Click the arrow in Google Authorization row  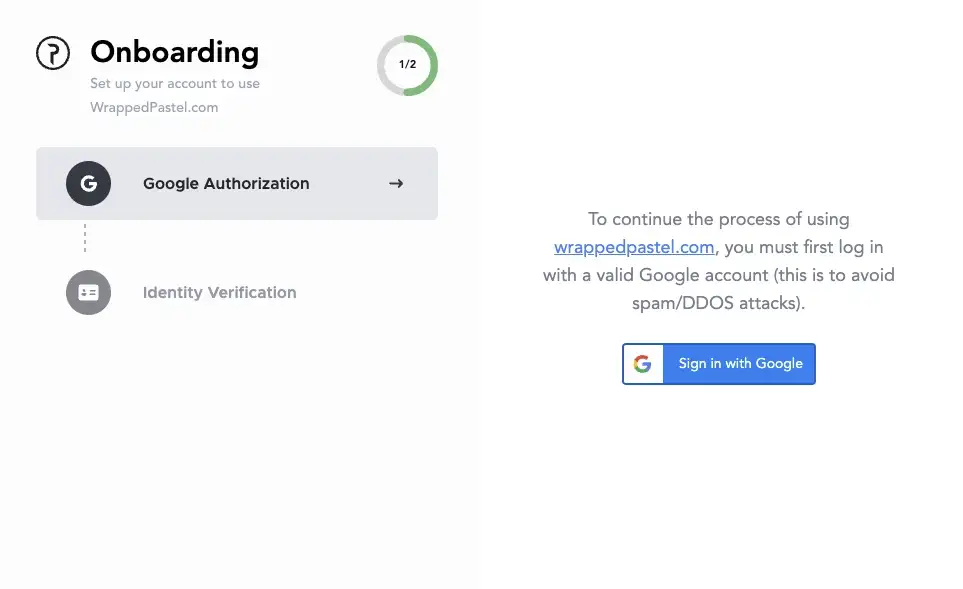(396, 184)
